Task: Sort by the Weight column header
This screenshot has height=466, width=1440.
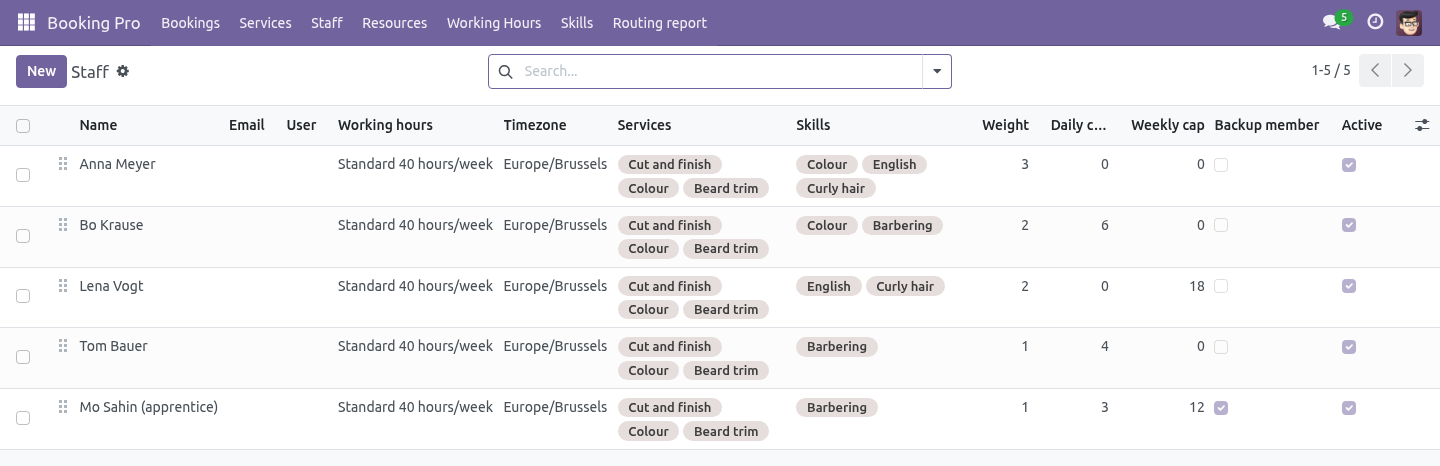Action: click(x=1005, y=125)
